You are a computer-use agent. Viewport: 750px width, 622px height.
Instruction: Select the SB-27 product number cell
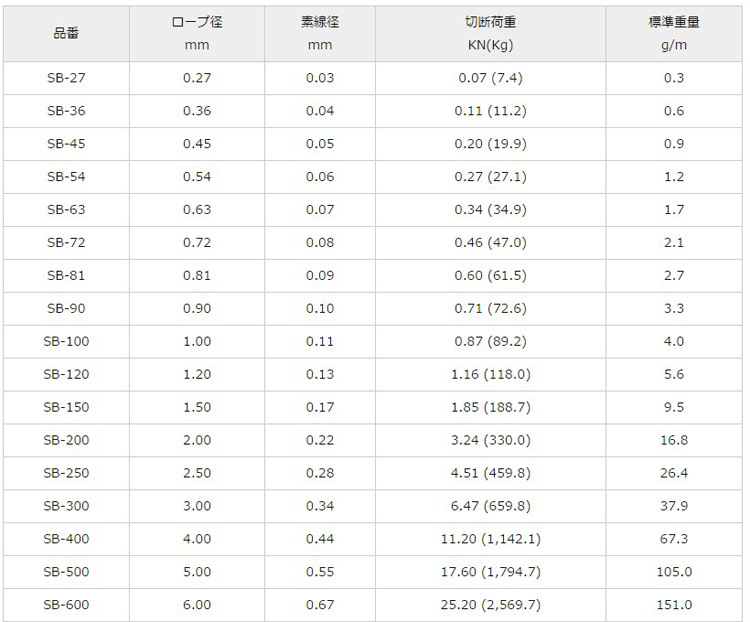[x=66, y=78]
